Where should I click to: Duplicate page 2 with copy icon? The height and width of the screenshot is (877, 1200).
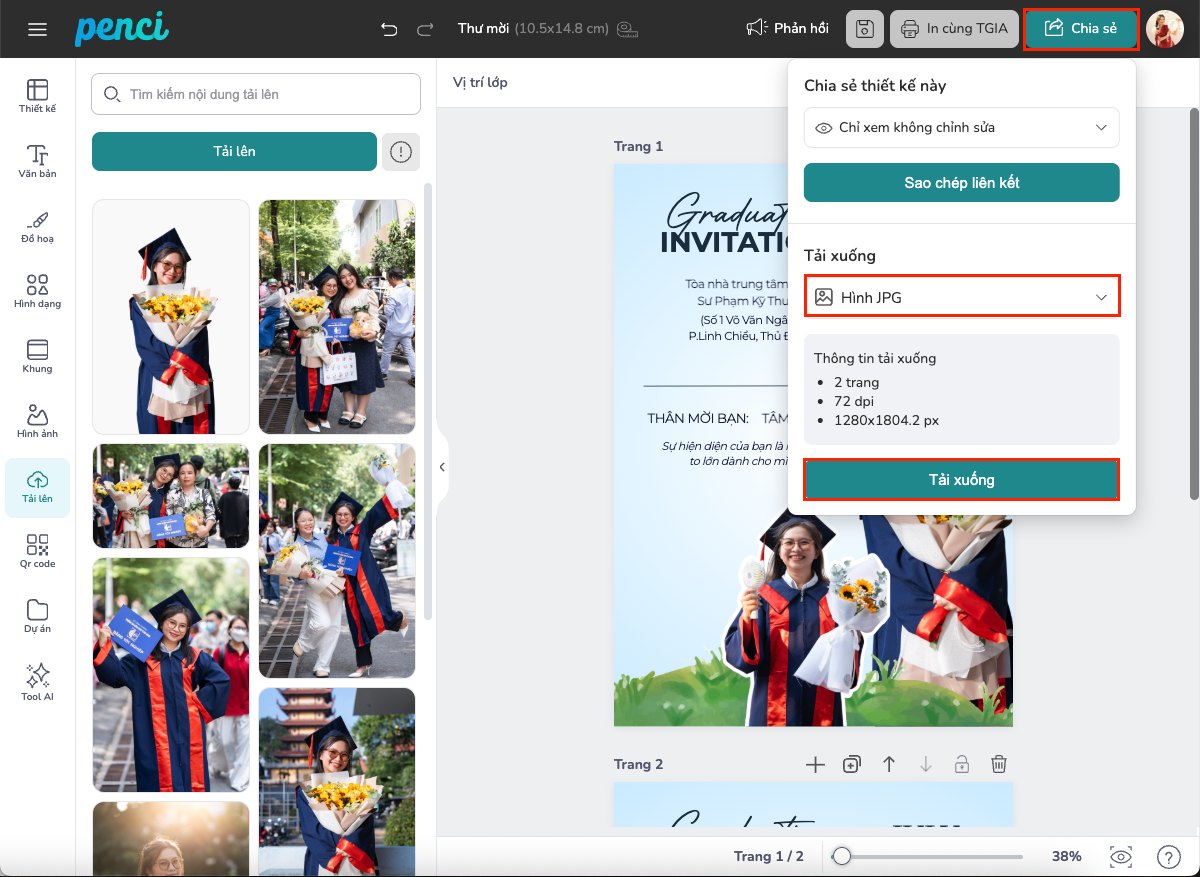point(852,764)
